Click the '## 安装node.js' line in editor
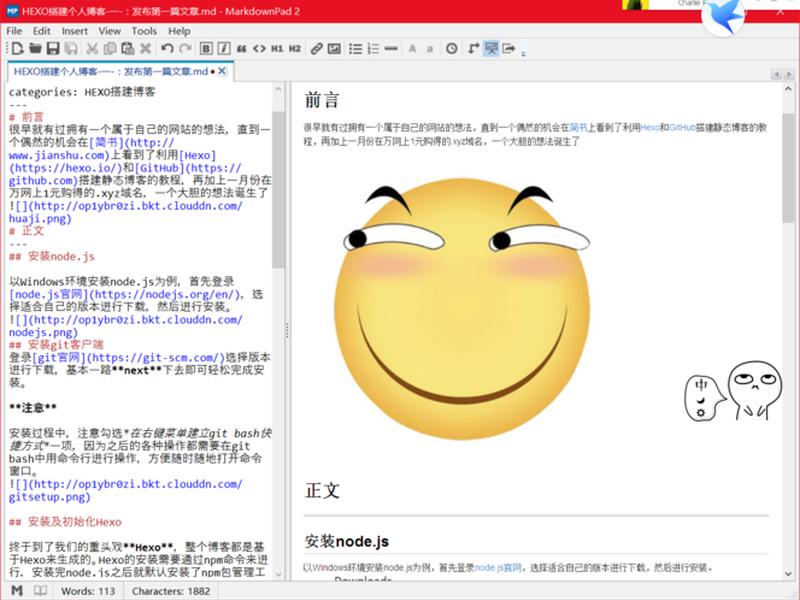Screen dimensions: 800x600 52,257
